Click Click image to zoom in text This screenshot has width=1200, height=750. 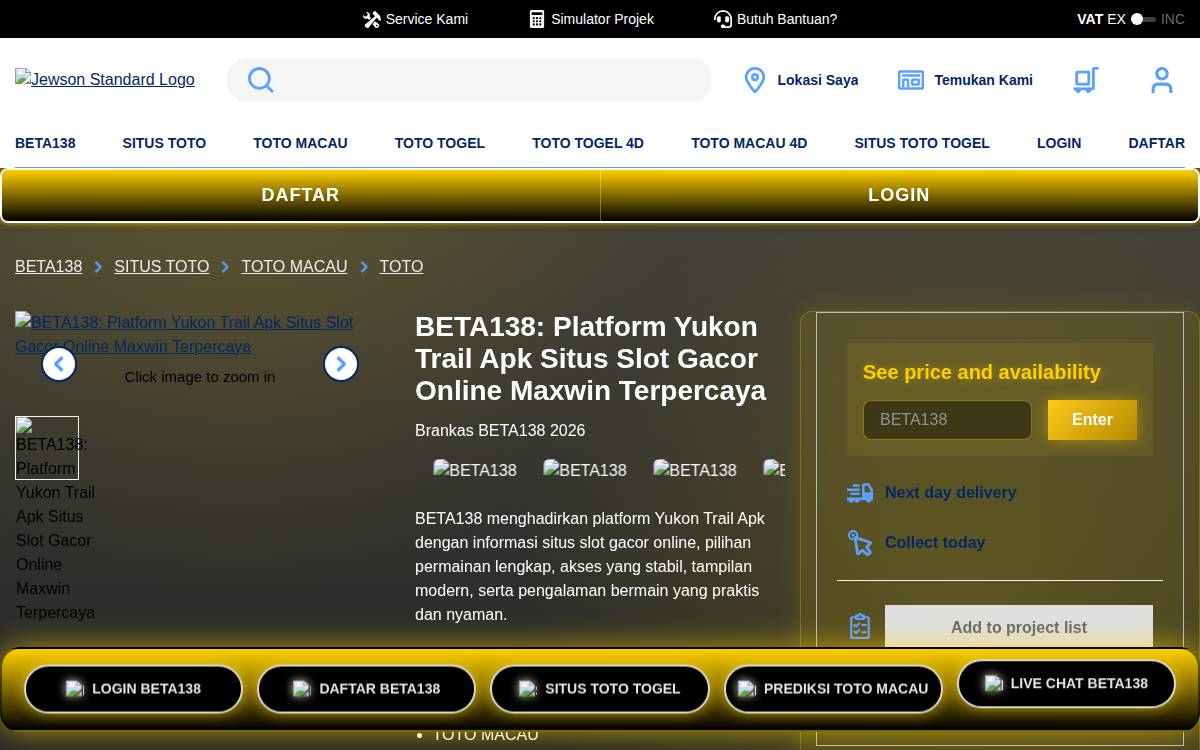click(200, 377)
